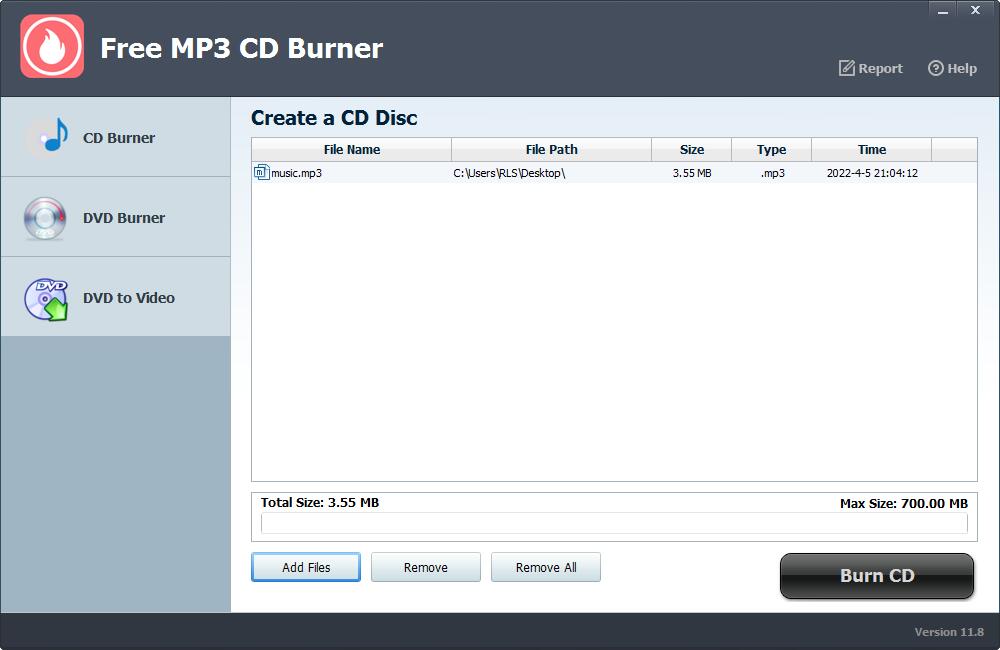Screen dimensions: 1000x650
Task: Click the Remove All button
Action: (546, 567)
